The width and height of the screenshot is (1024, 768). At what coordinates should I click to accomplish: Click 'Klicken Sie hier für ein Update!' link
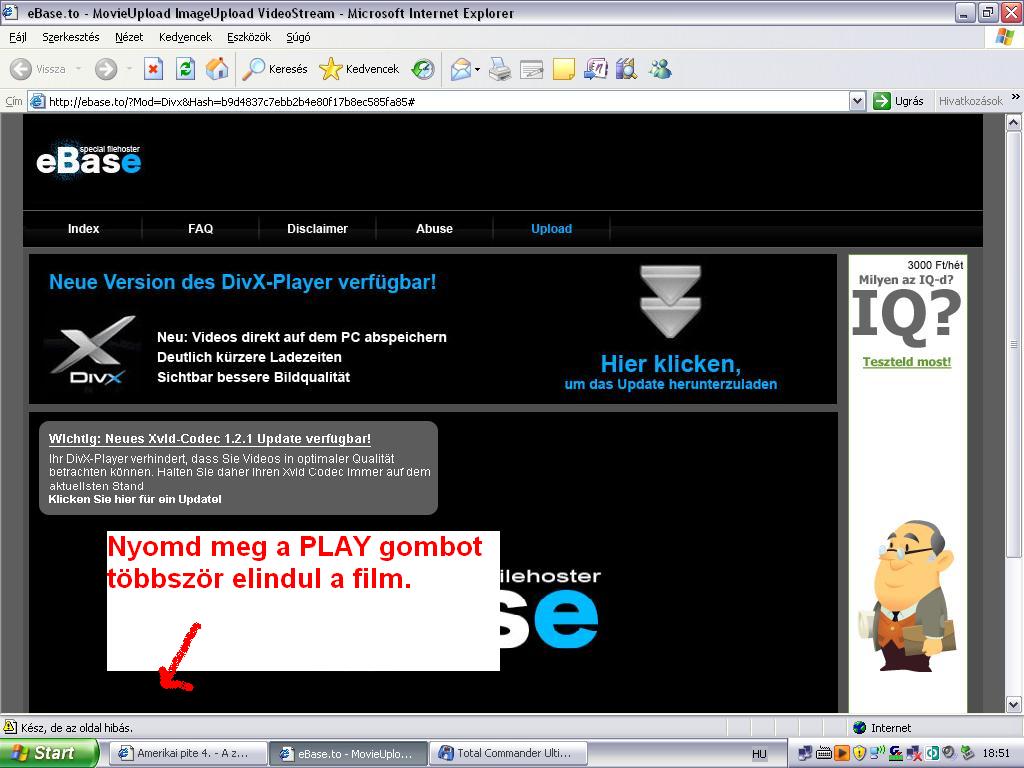[135, 499]
